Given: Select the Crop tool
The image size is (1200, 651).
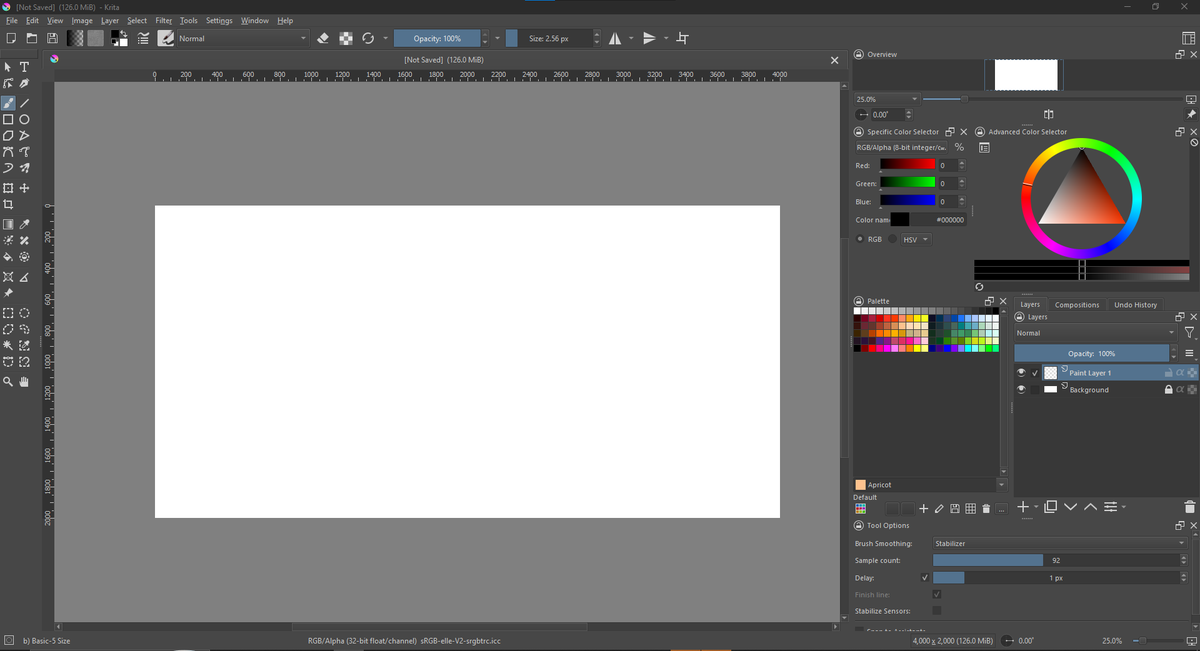Looking at the screenshot, I should [8, 204].
